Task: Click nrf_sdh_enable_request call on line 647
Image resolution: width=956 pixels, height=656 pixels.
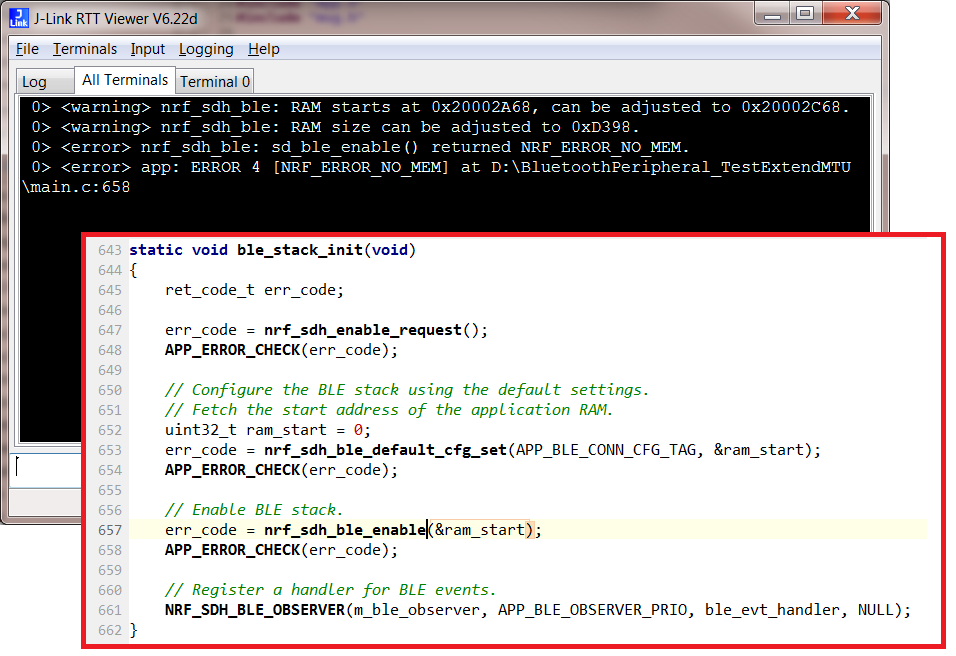Action: click(x=362, y=330)
